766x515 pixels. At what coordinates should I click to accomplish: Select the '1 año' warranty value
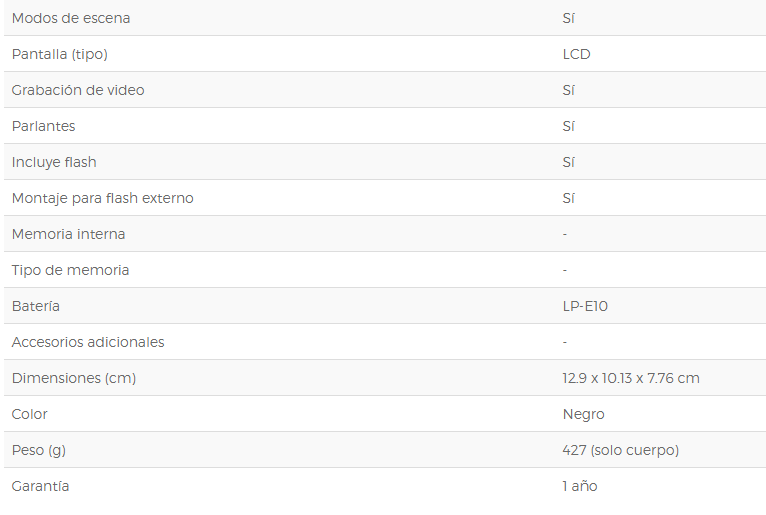click(x=580, y=486)
